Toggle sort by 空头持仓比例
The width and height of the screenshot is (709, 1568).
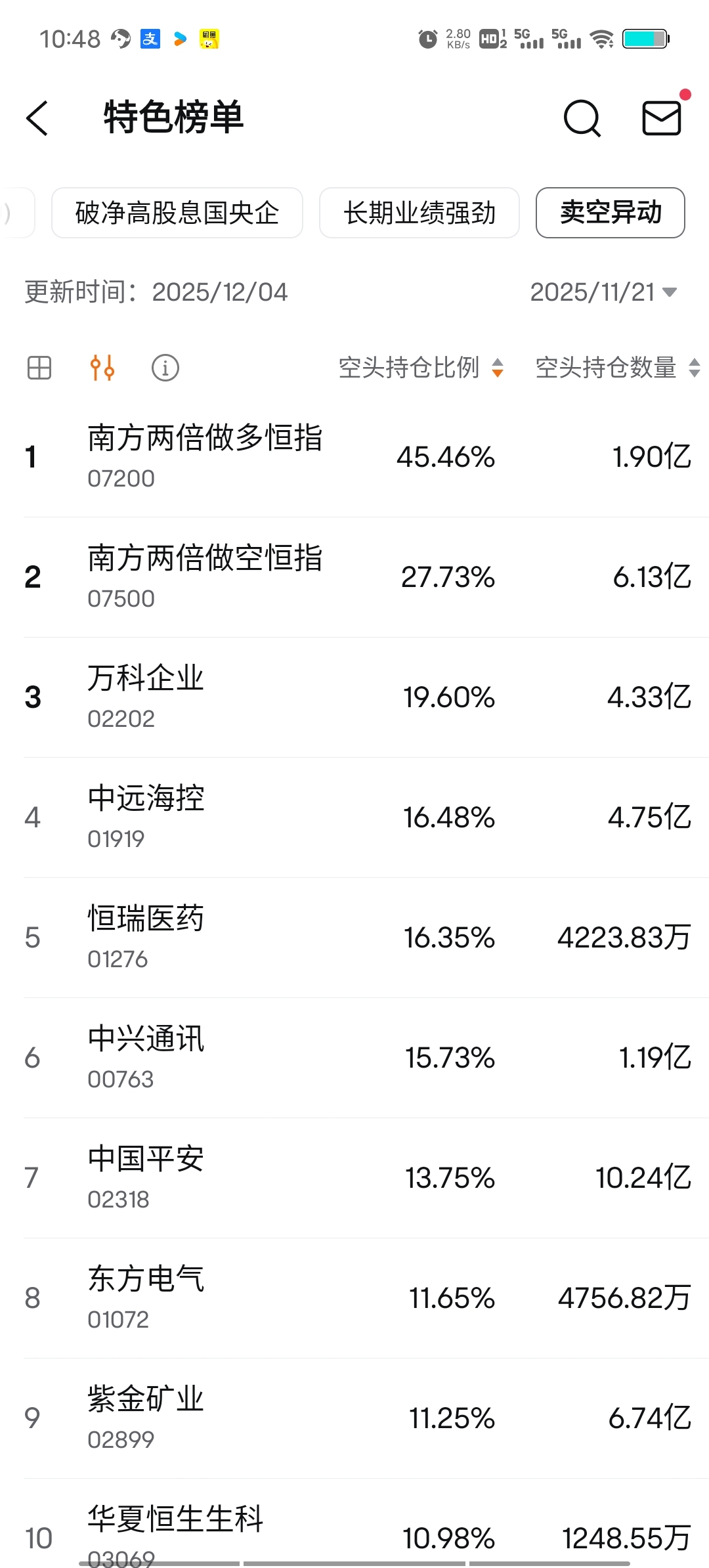421,368
